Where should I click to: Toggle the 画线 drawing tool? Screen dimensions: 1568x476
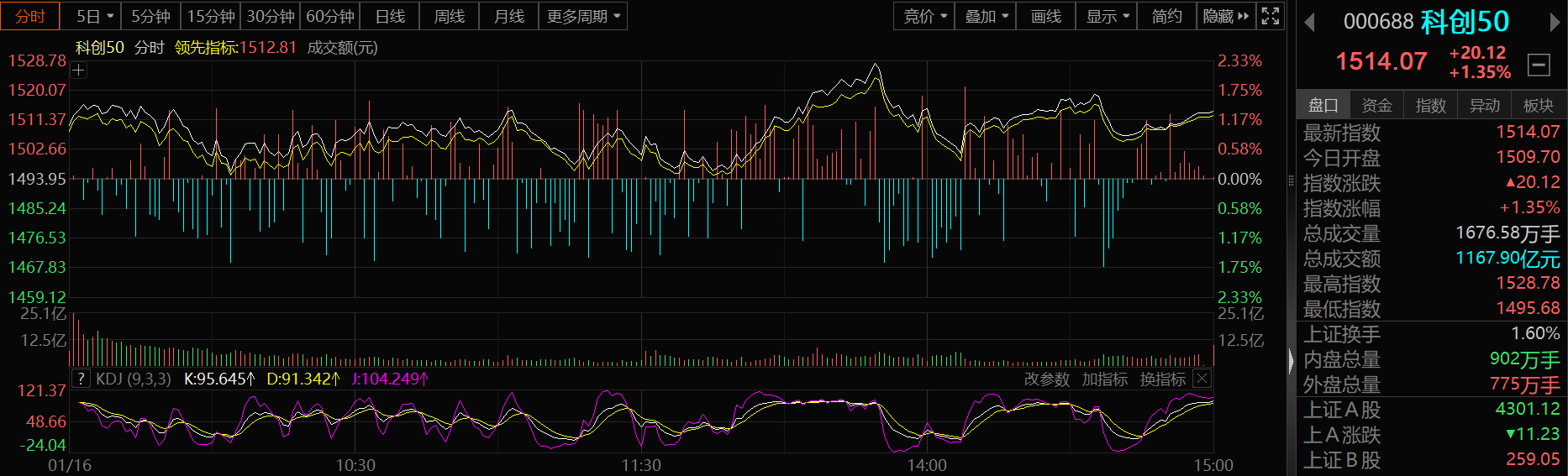point(1045,16)
